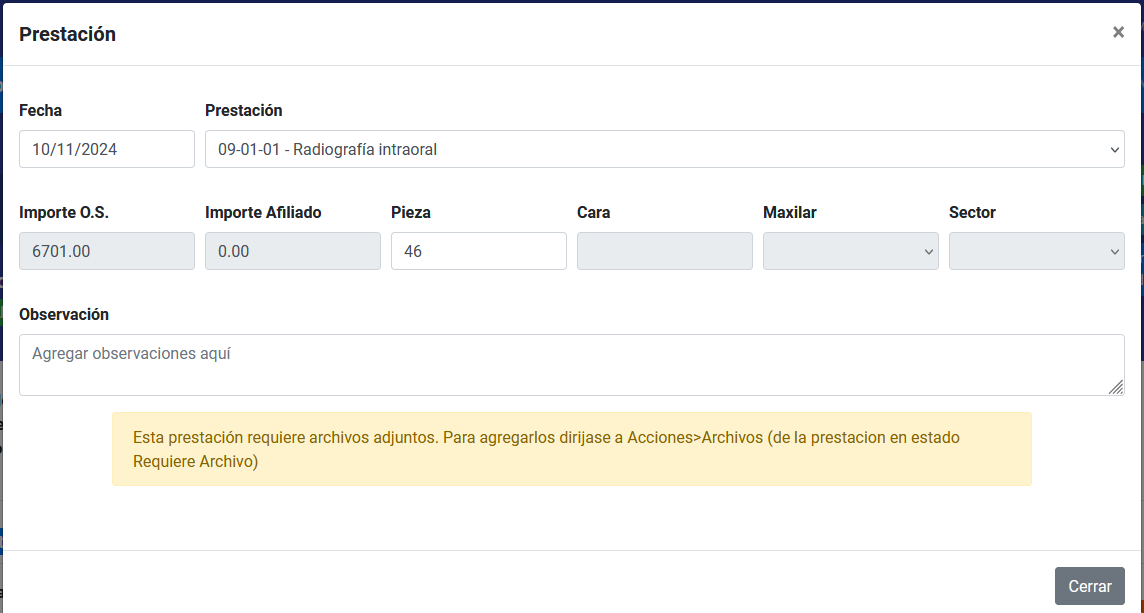1144x613 pixels.
Task: Click the resize handle of the Observación textarea
Action: pos(1116,387)
